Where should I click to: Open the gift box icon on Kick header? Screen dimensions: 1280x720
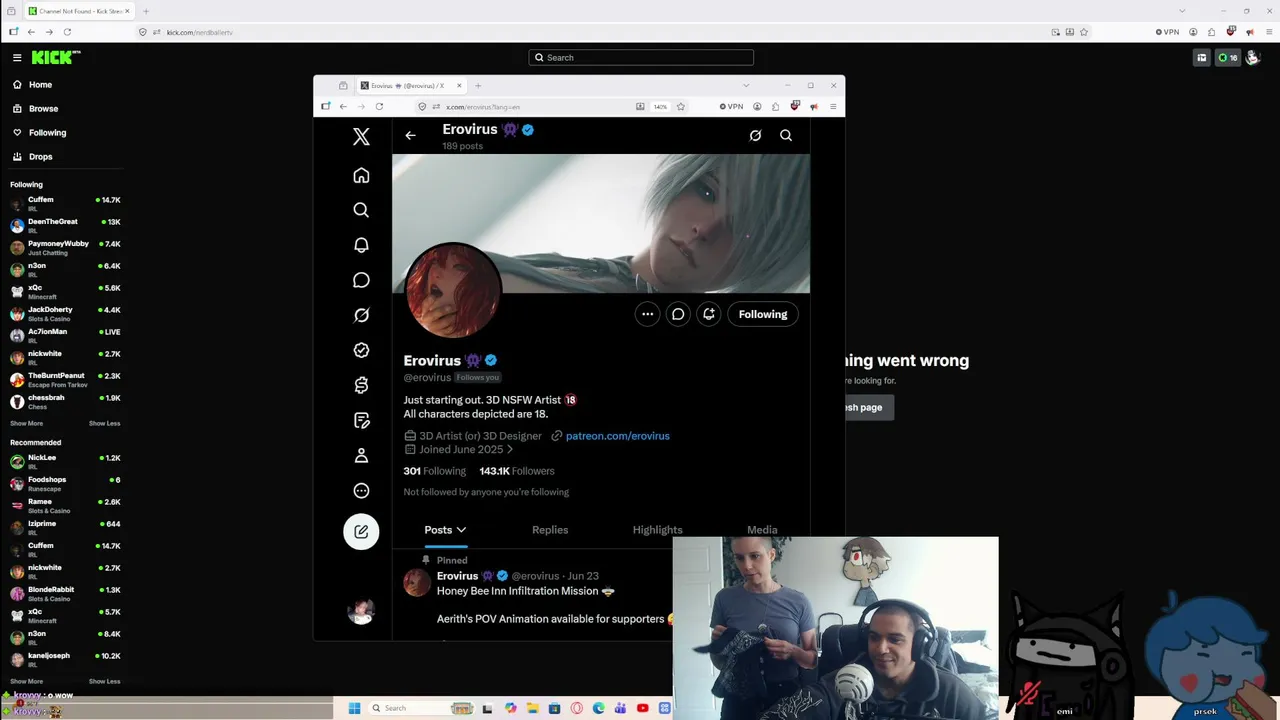1202,58
